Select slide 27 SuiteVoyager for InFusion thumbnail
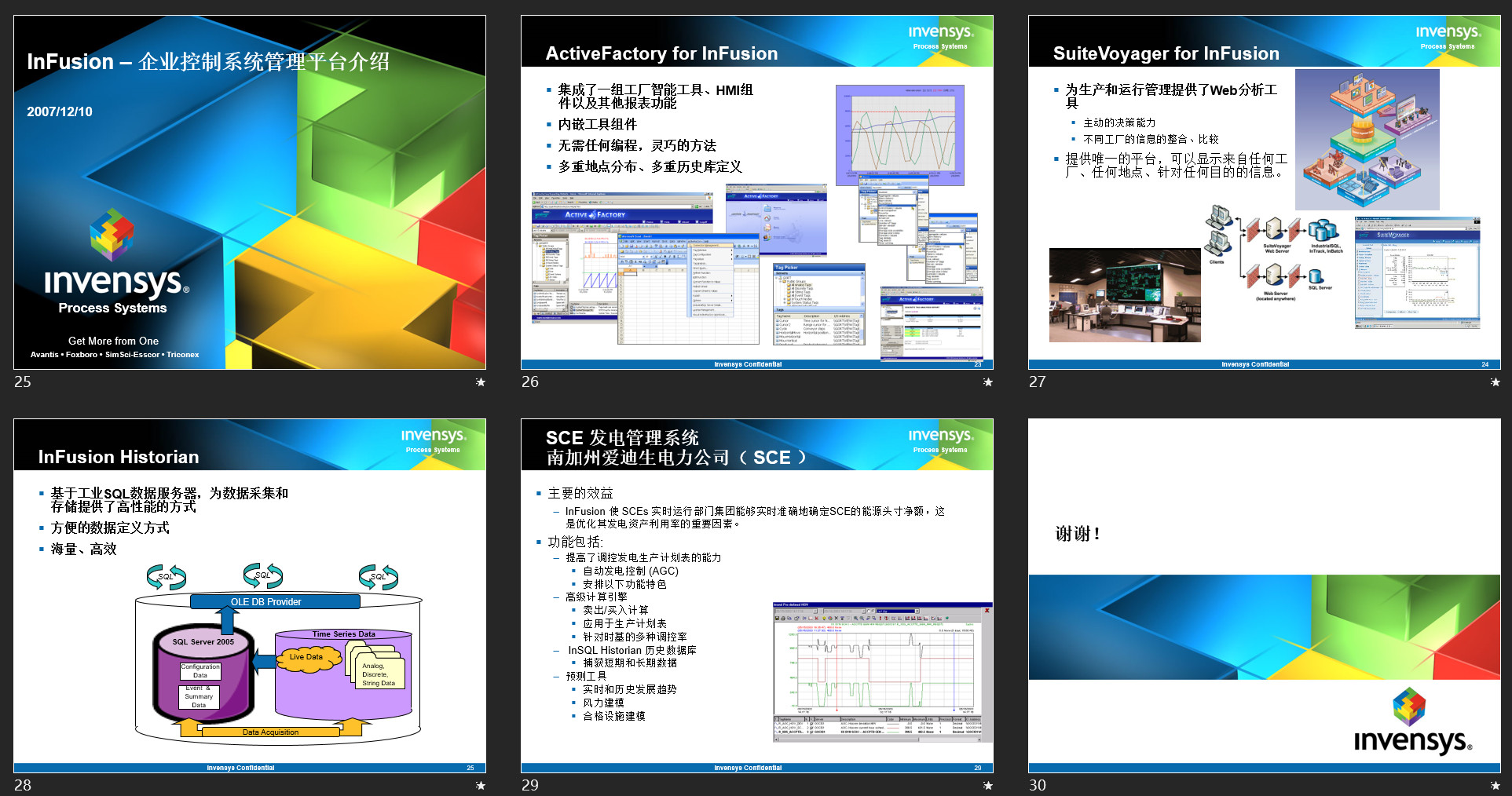Image resolution: width=1512 pixels, height=796 pixels. pos(1265,192)
